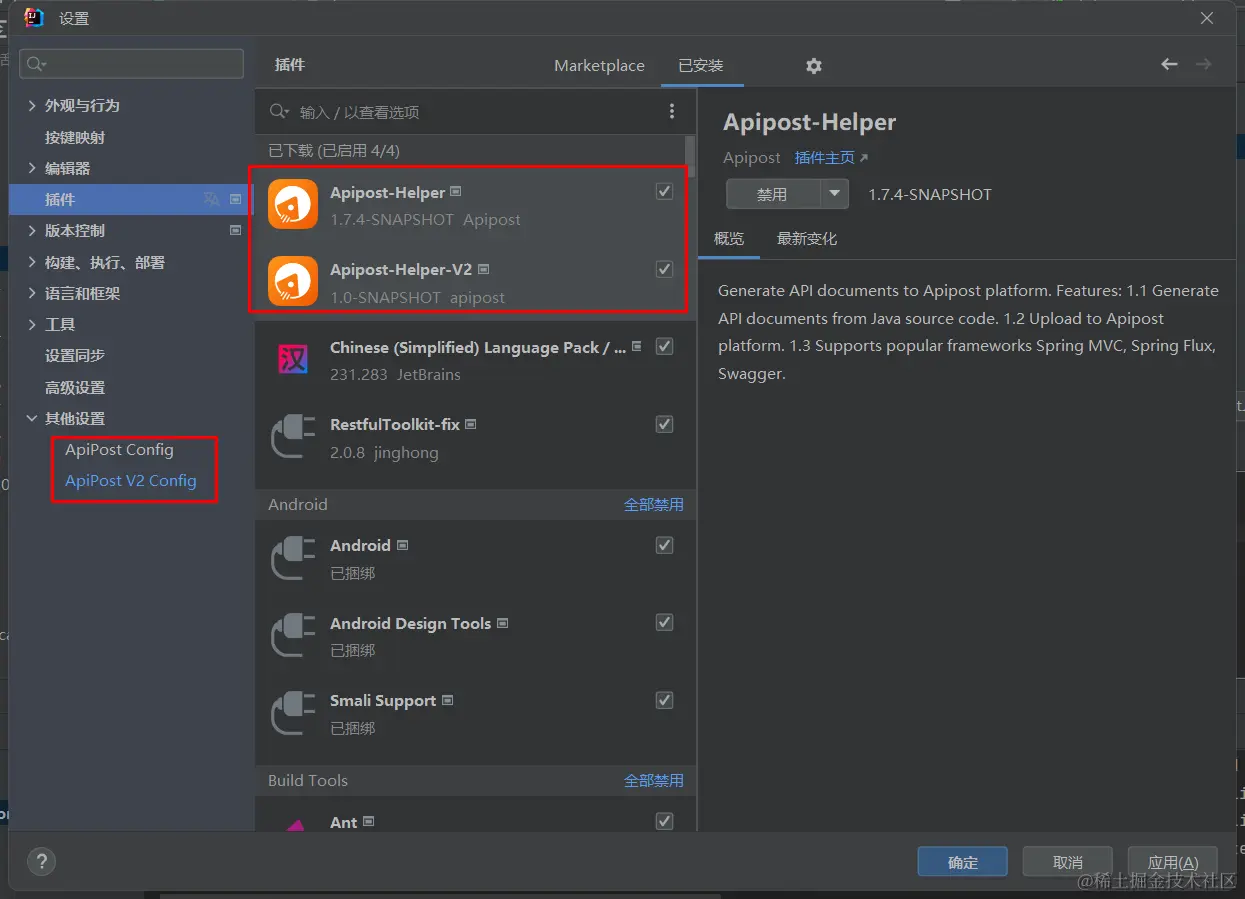Toggle the Chinese Language Pack checkbox
Image resolution: width=1245 pixels, height=899 pixels.
[664, 346]
